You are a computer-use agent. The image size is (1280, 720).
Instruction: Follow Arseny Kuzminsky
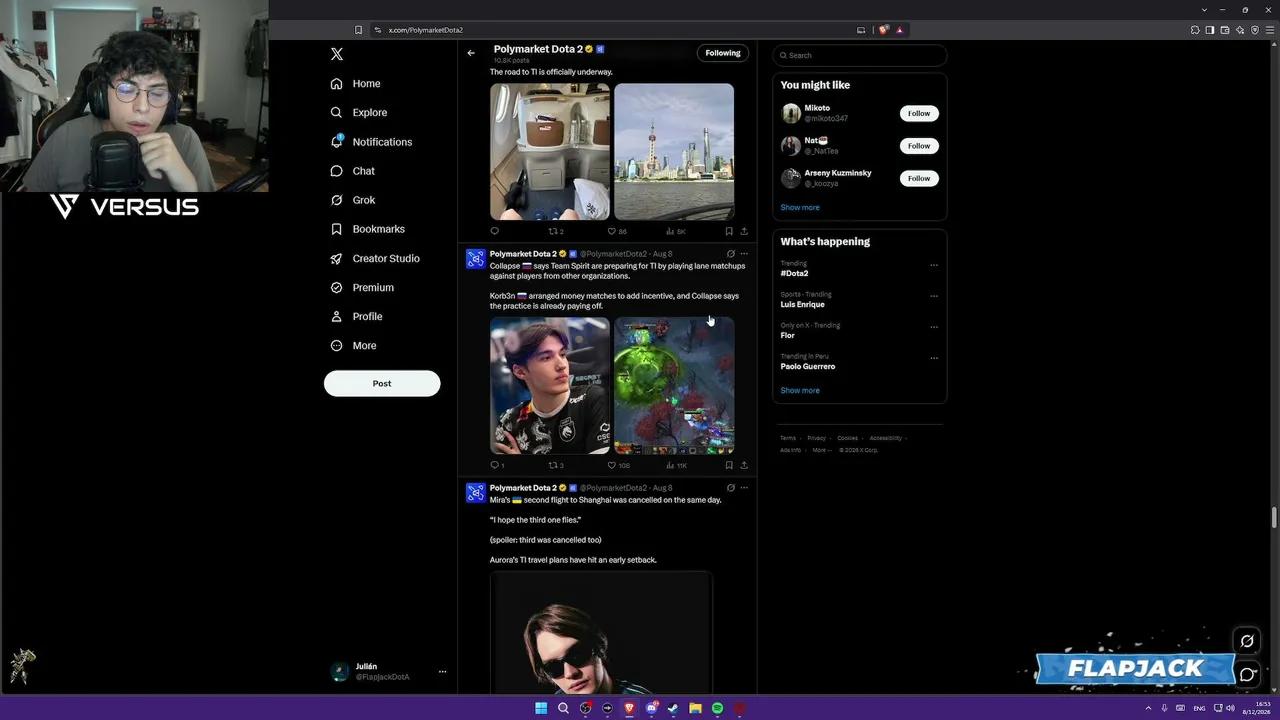(x=919, y=178)
